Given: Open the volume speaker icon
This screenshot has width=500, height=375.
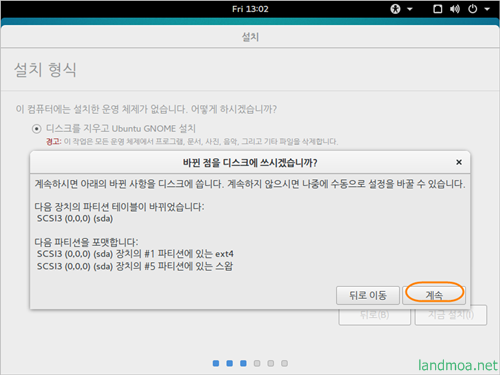Looking at the screenshot, I should 455,9.
